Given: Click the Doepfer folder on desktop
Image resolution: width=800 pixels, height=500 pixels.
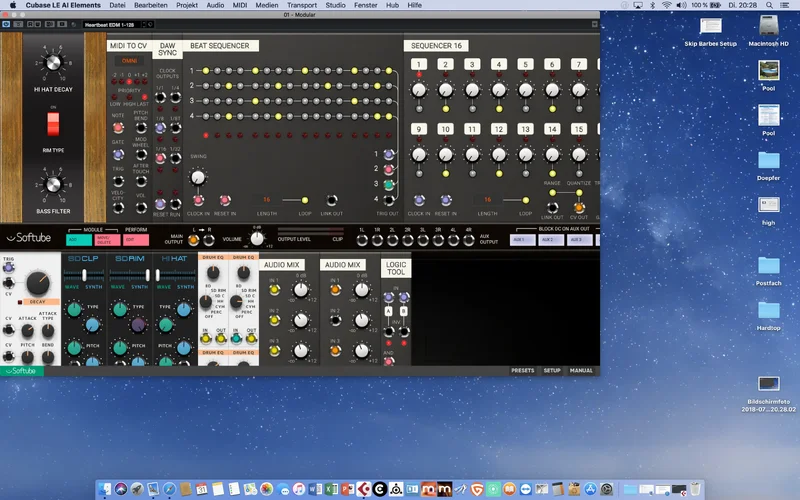Looking at the screenshot, I should tap(768, 161).
